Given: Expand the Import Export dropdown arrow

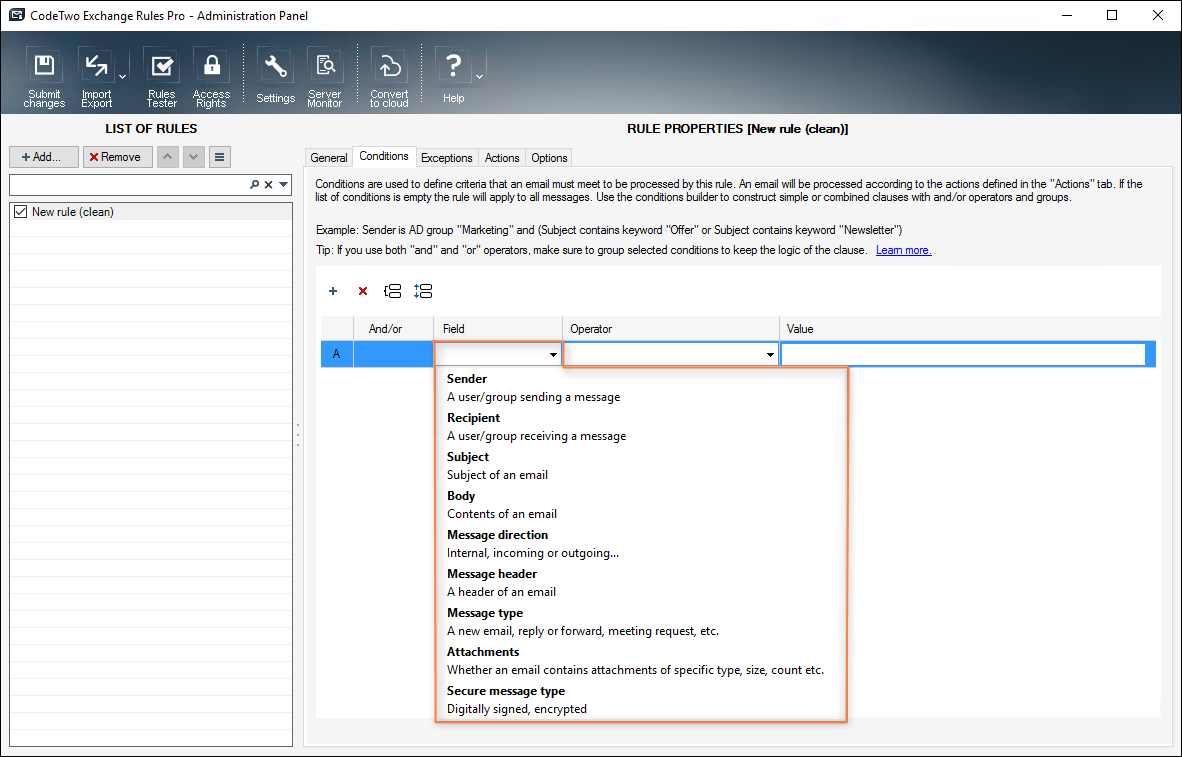Looking at the screenshot, I should [x=122, y=77].
